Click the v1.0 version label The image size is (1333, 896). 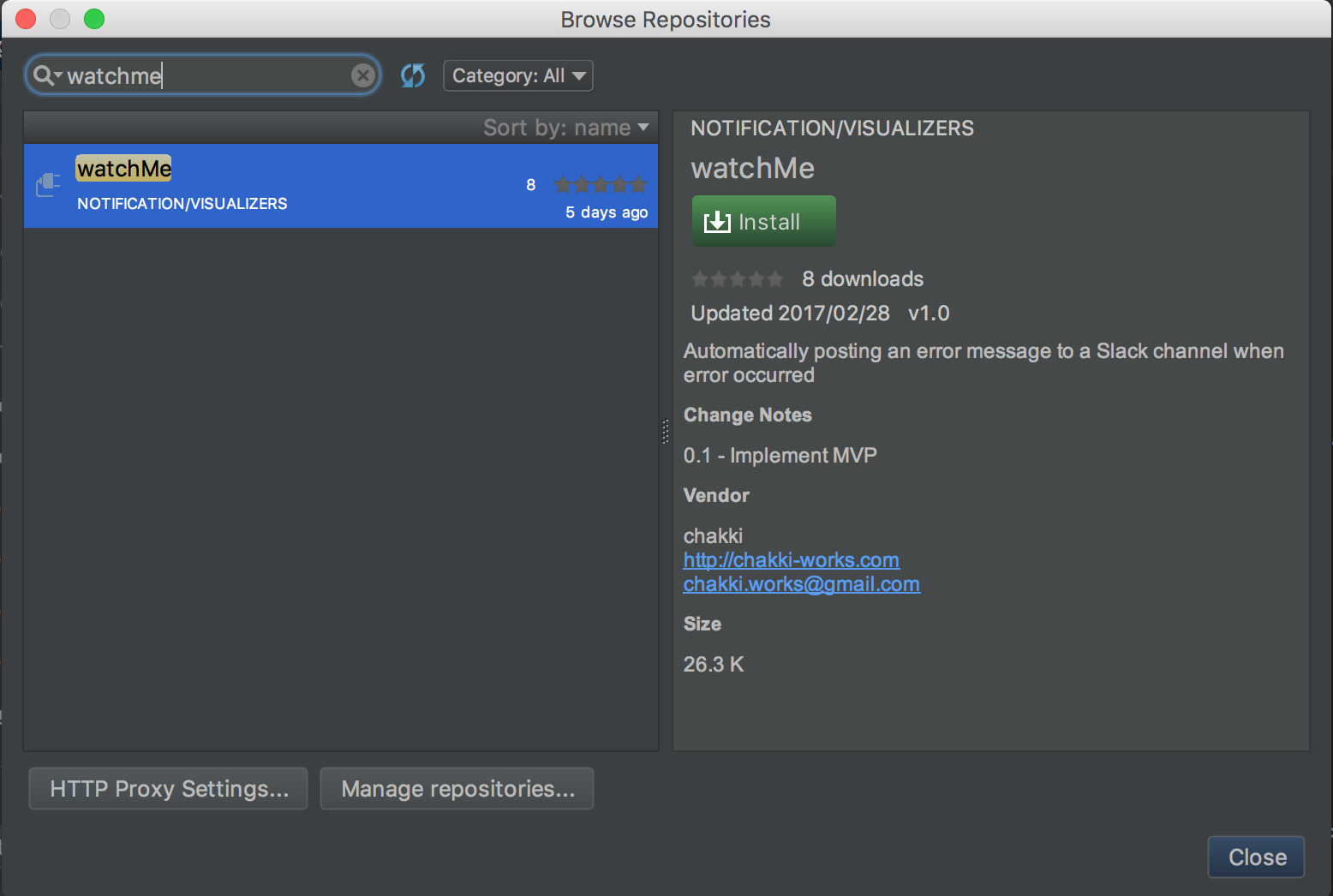[x=929, y=314]
